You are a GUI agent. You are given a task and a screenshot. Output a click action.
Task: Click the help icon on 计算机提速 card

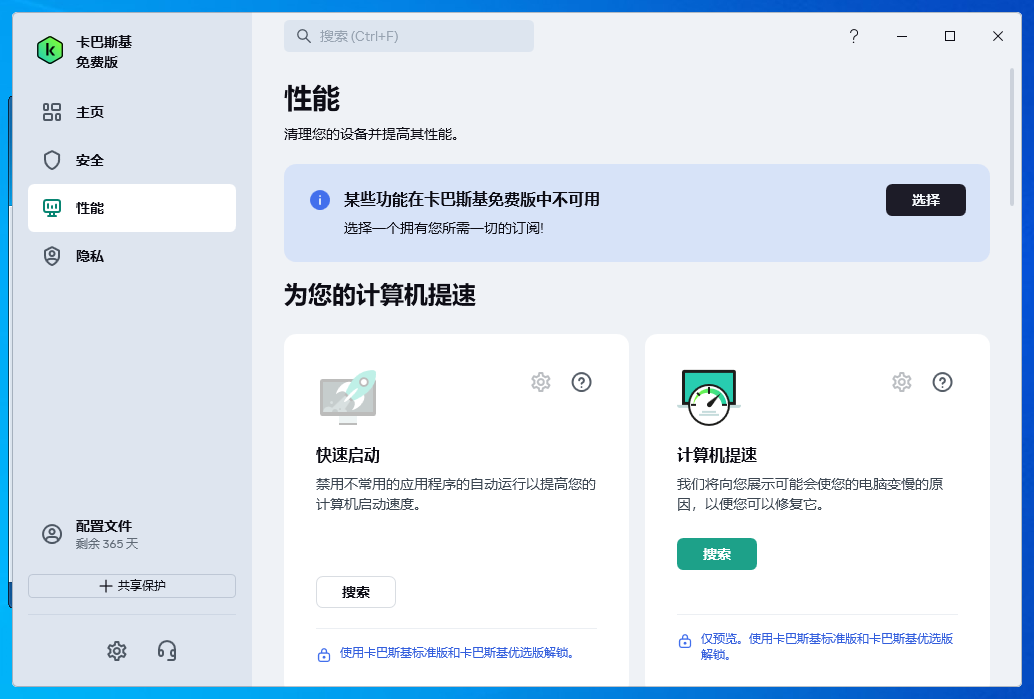(943, 382)
